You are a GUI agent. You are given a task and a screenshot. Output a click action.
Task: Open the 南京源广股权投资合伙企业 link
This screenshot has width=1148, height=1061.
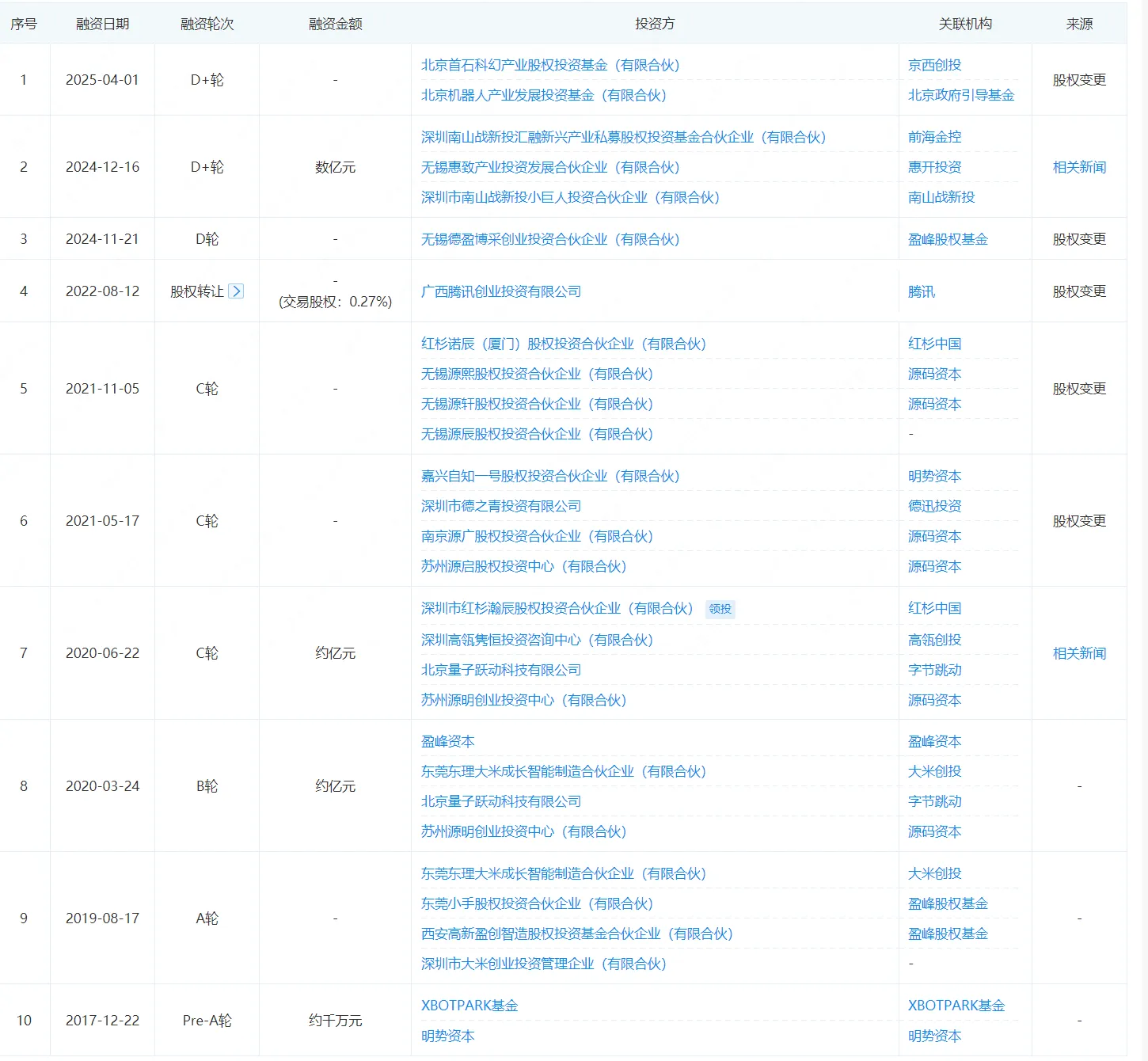(x=538, y=536)
